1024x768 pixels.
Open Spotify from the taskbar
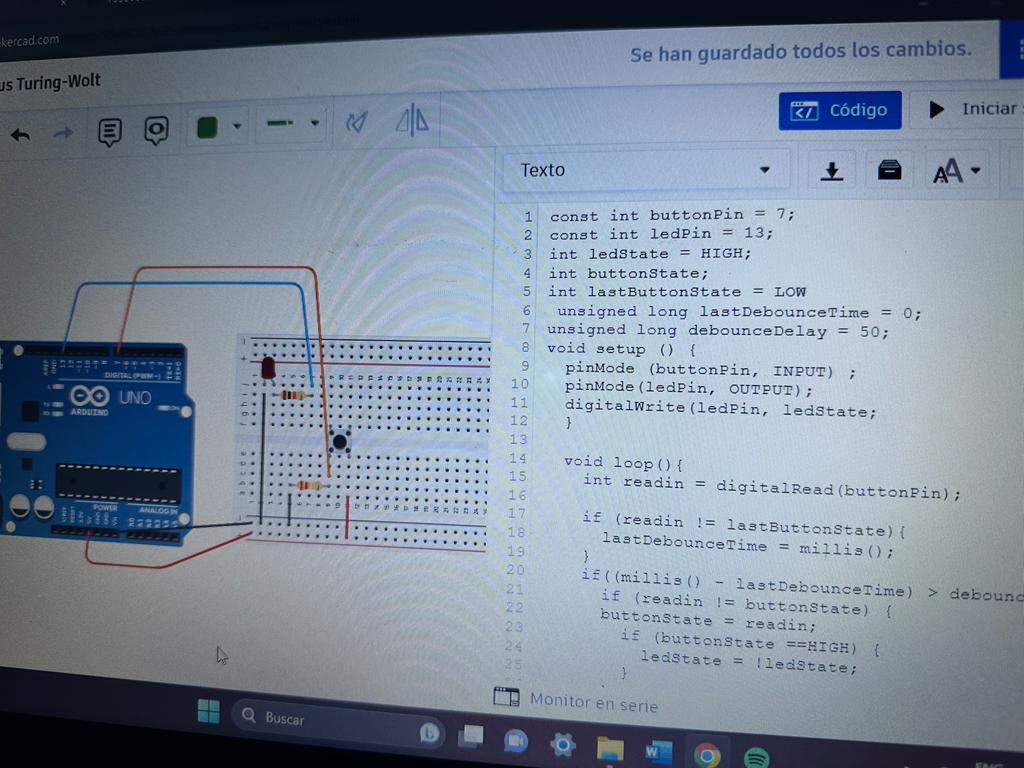pyautogui.click(x=757, y=757)
